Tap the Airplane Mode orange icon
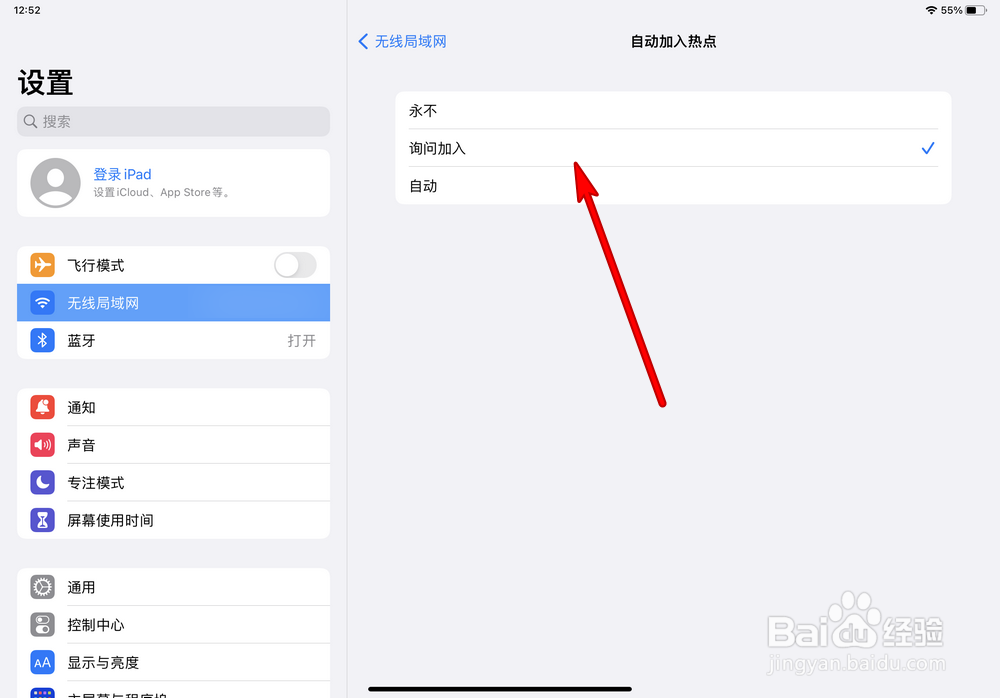Image resolution: width=1000 pixels, height=698 pixels. [x=42, y=265]
